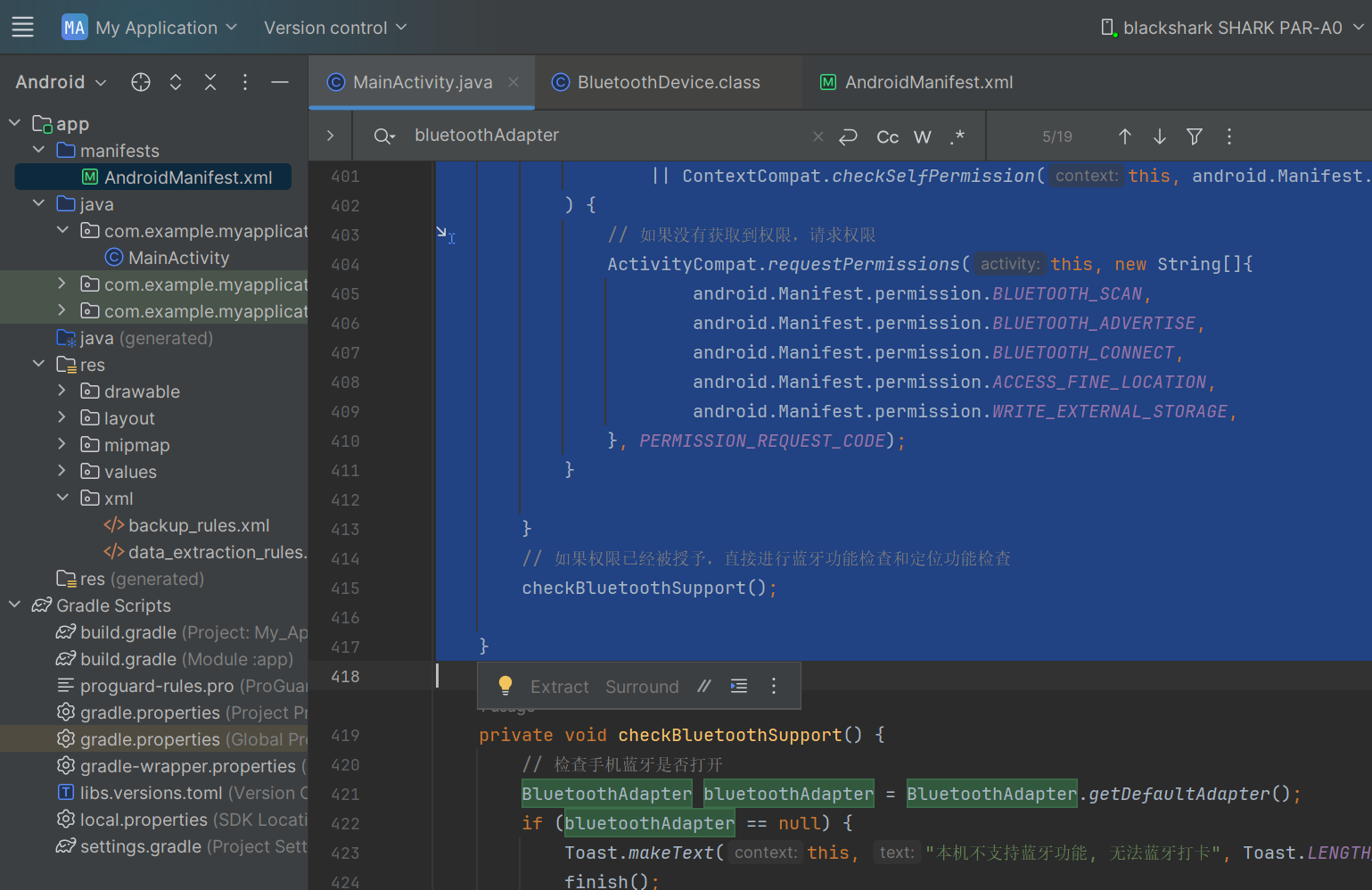Image resolution: width=1372 pixels, height=890 pixels.
Task: Expand the drawable folder
Action: click(x=62, y=391)
